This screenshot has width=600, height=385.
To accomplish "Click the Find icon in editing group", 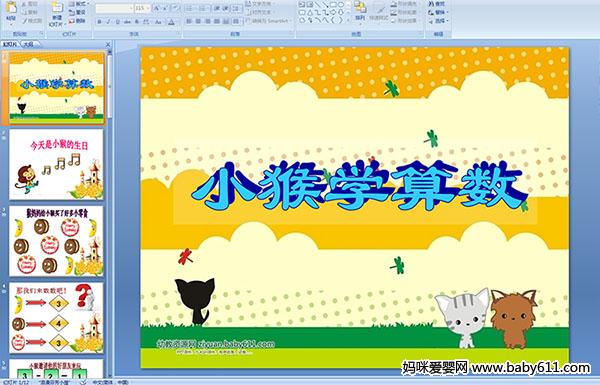I will pyautogui.click(x=437, y=4).
